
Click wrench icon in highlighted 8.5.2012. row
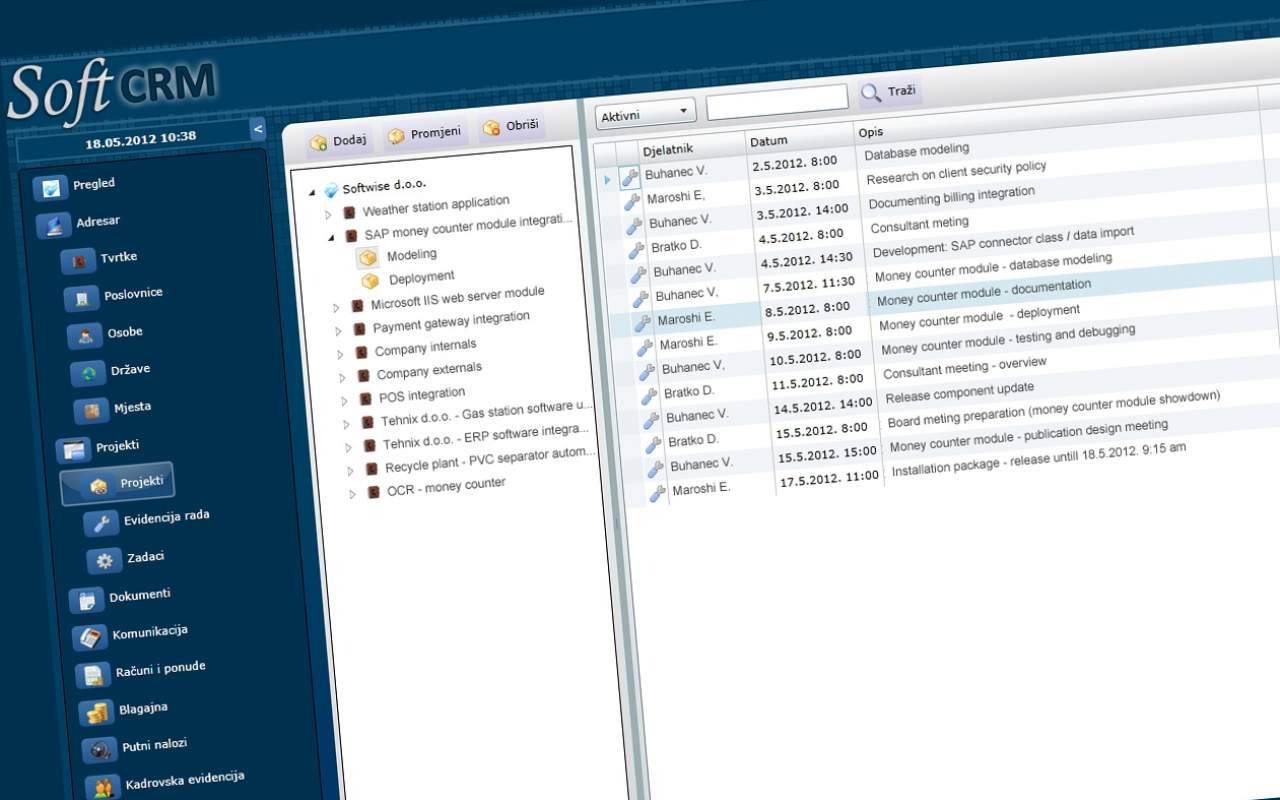[643, 323]
